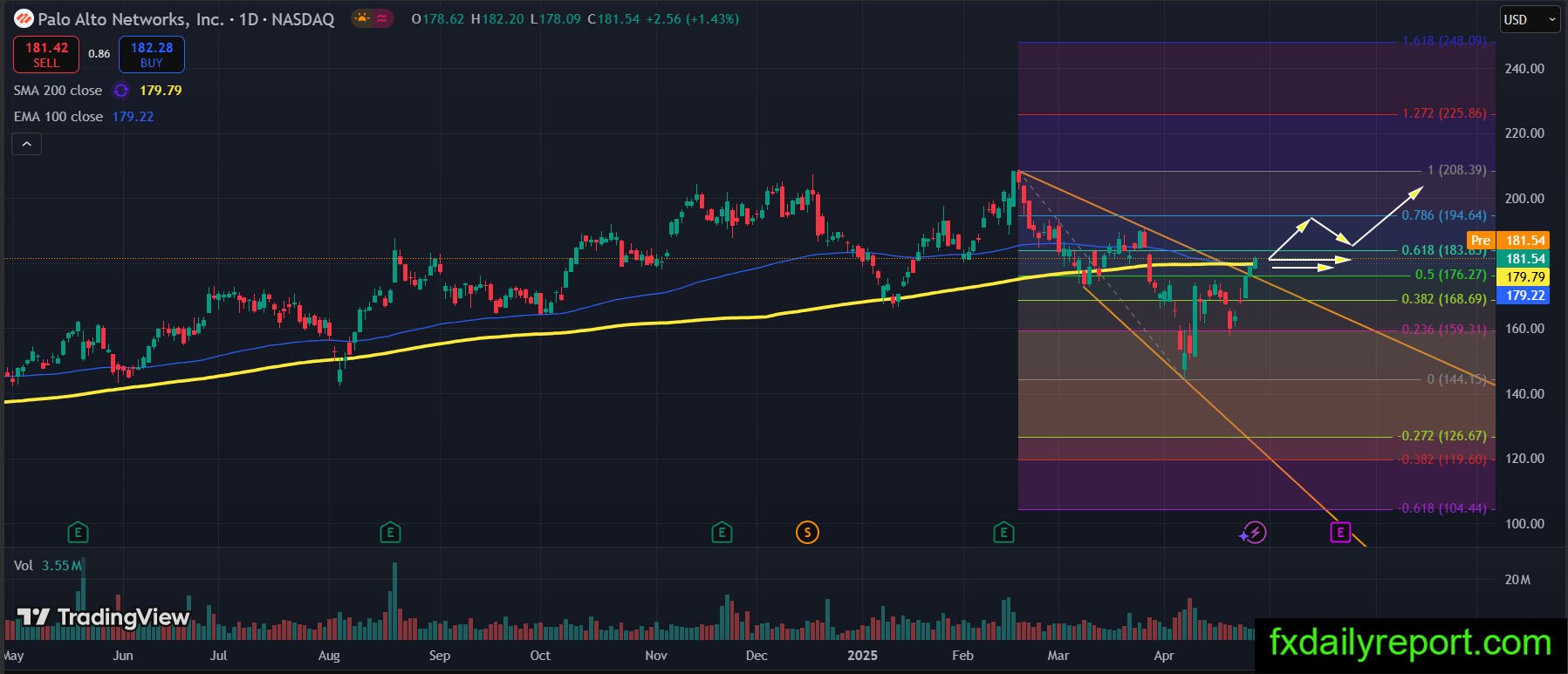Click the 200.00 price axis label
Image resolution: width=1568 pixels, height=674 pixels.
[x=1524, y=199]
